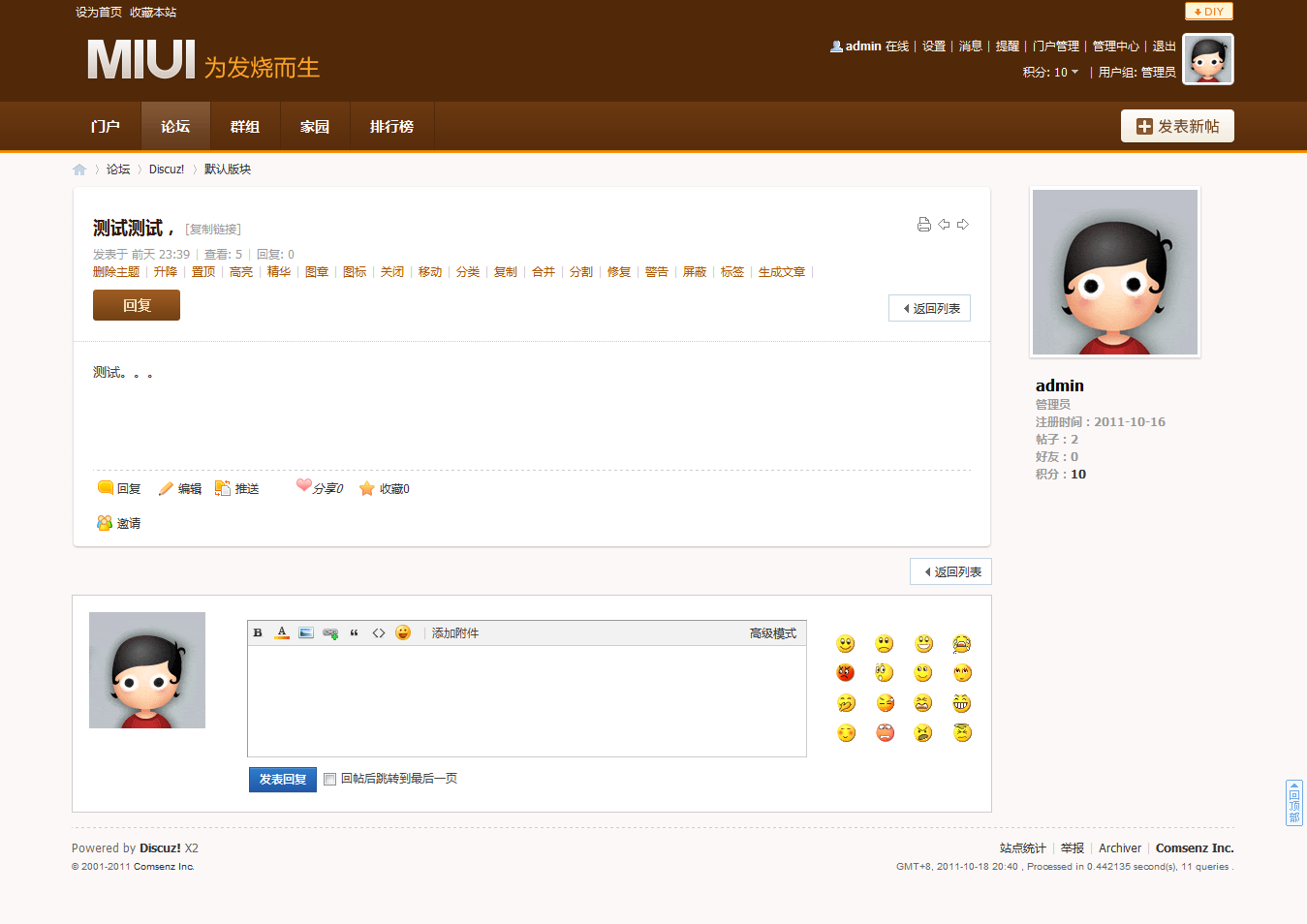1307x924 pixels.
Task: Insert a quote block using quote icon
Action: (355, 633)
